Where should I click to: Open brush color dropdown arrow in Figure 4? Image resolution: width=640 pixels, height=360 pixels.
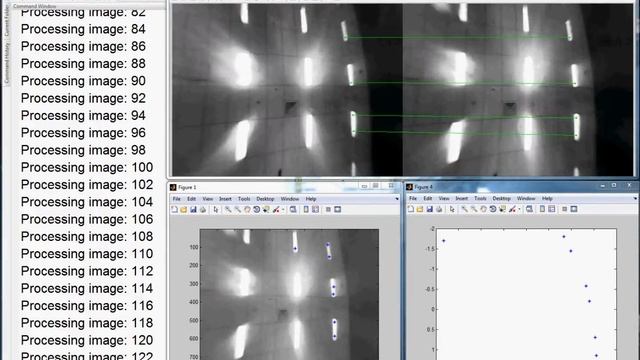pos(519,209)
